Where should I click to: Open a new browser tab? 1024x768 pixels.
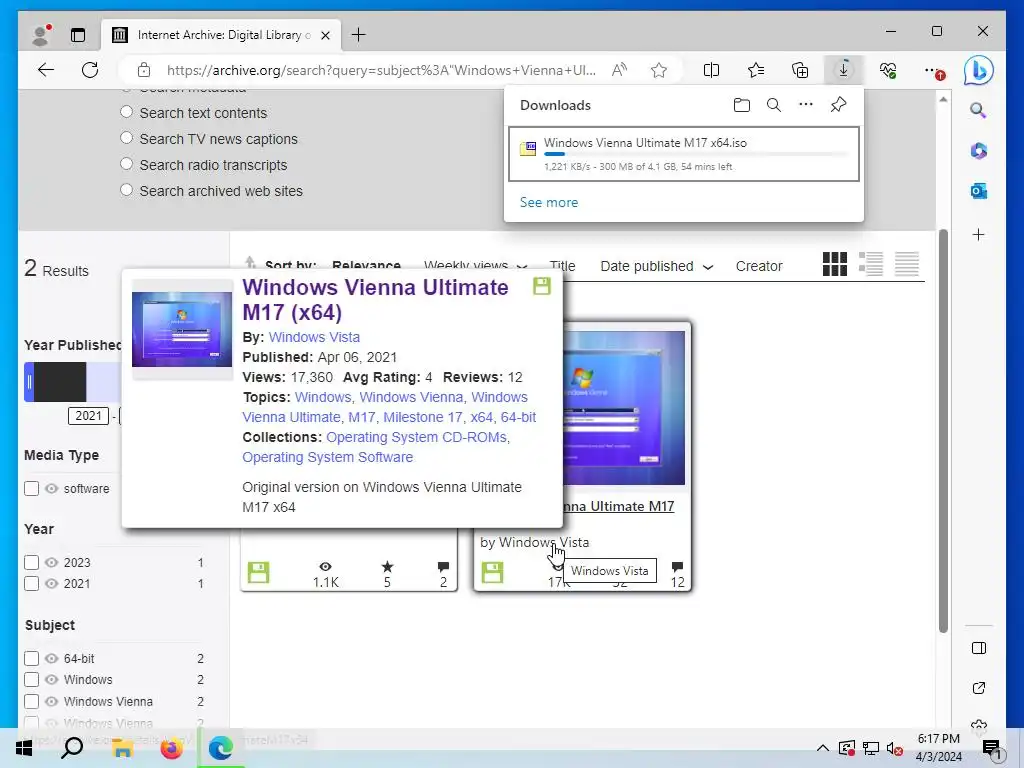click(359, 35)
